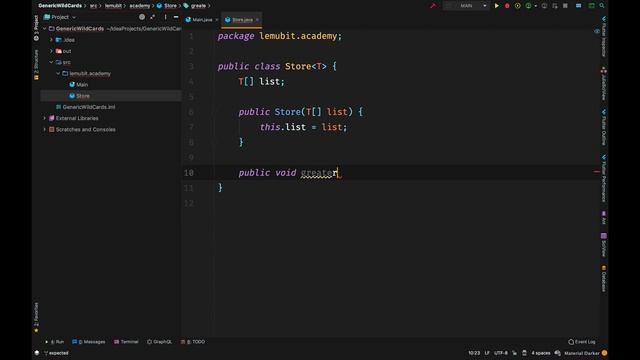
Task: Open the blue project structure icon
Action: click(x=578, y=6)
